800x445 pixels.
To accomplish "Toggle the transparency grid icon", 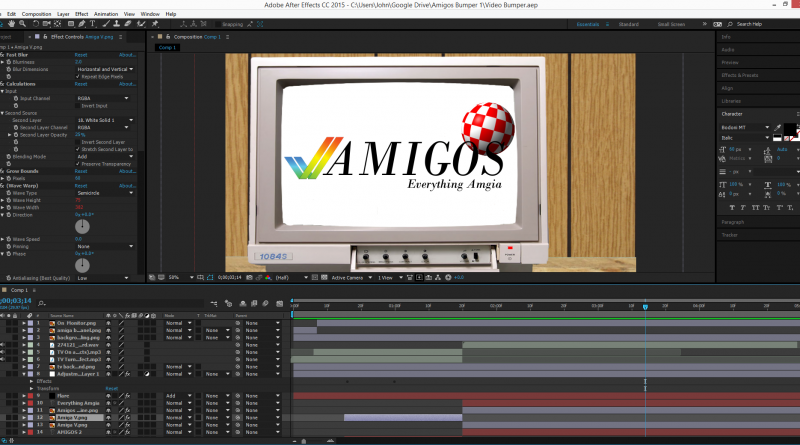I will [324, 278].
